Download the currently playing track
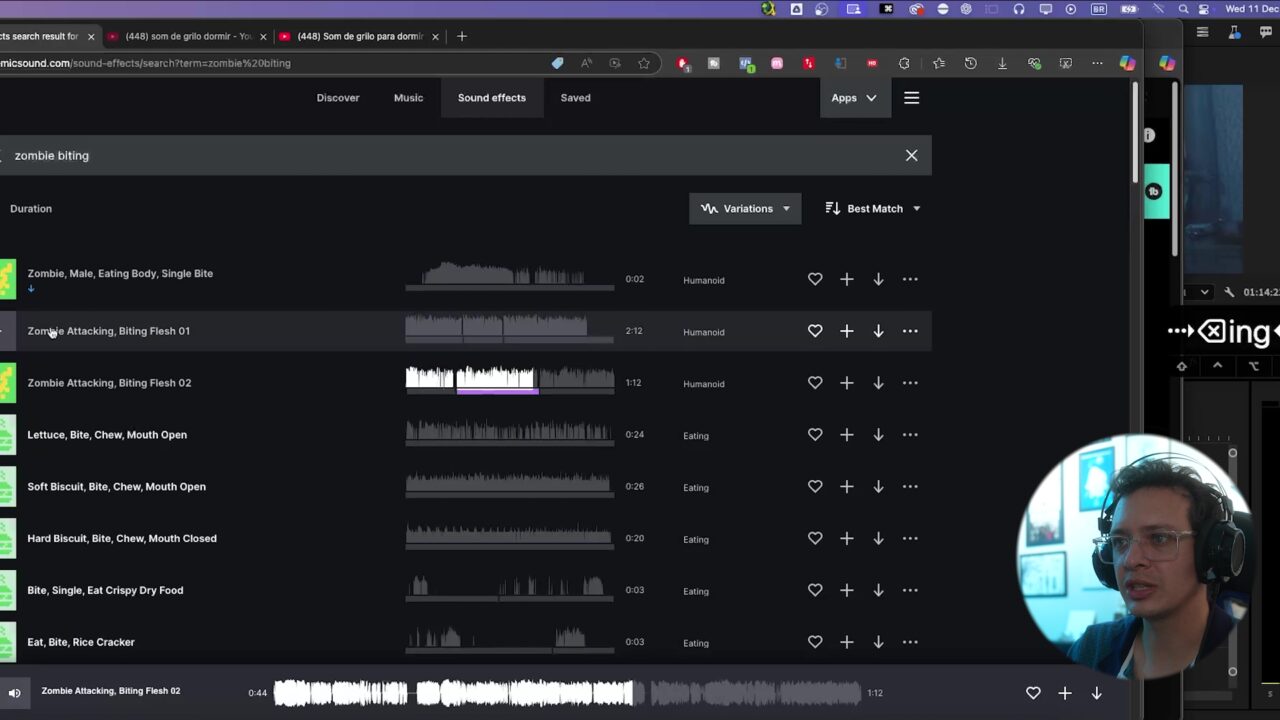1280x720 pixels. pyautogui.click(x=1096, y=693)
